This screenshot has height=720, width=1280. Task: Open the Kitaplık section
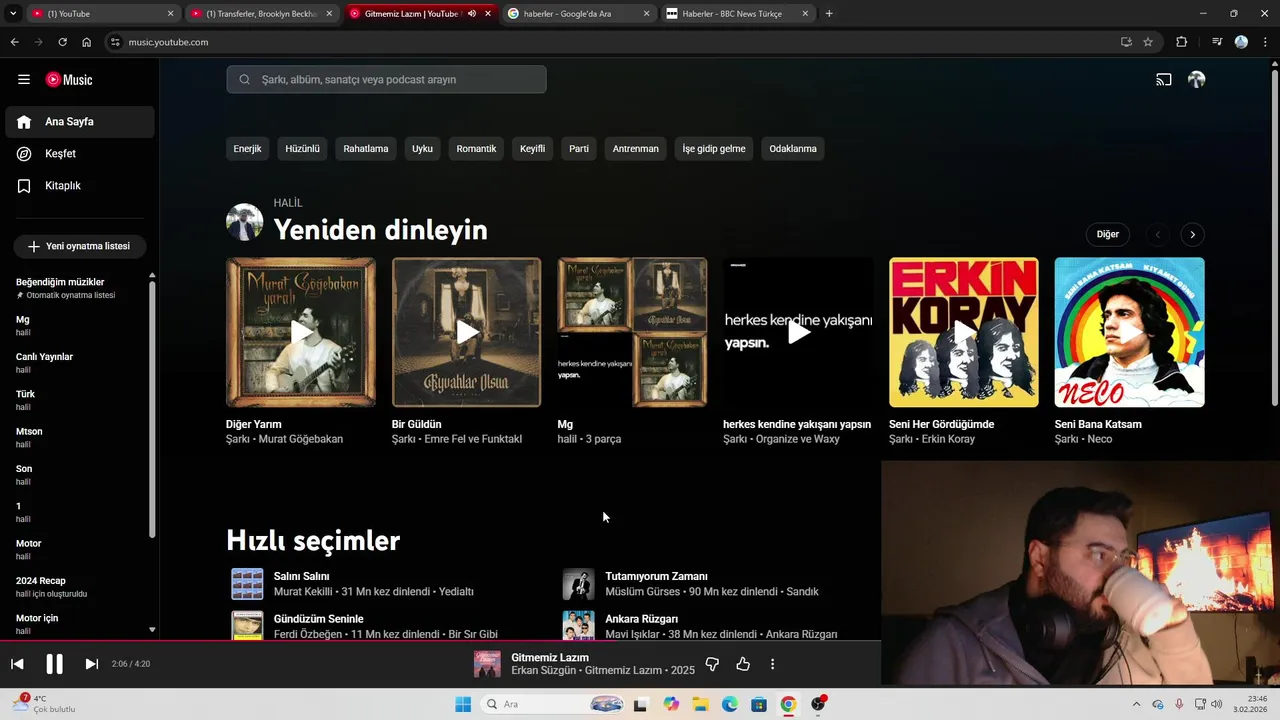point(80,186)
